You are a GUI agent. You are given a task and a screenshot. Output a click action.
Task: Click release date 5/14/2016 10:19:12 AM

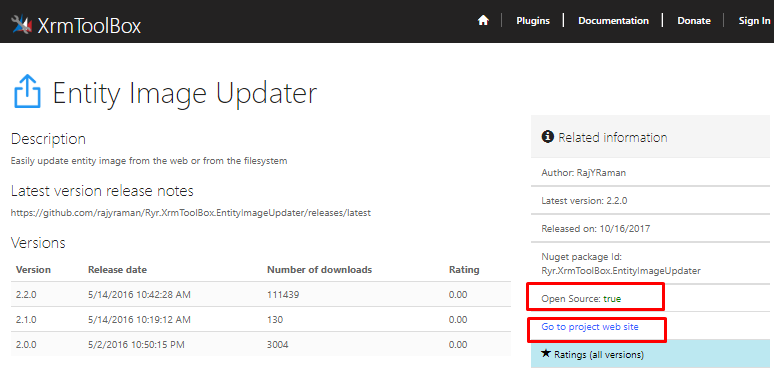pyautogui.click(x=139, y=320)
